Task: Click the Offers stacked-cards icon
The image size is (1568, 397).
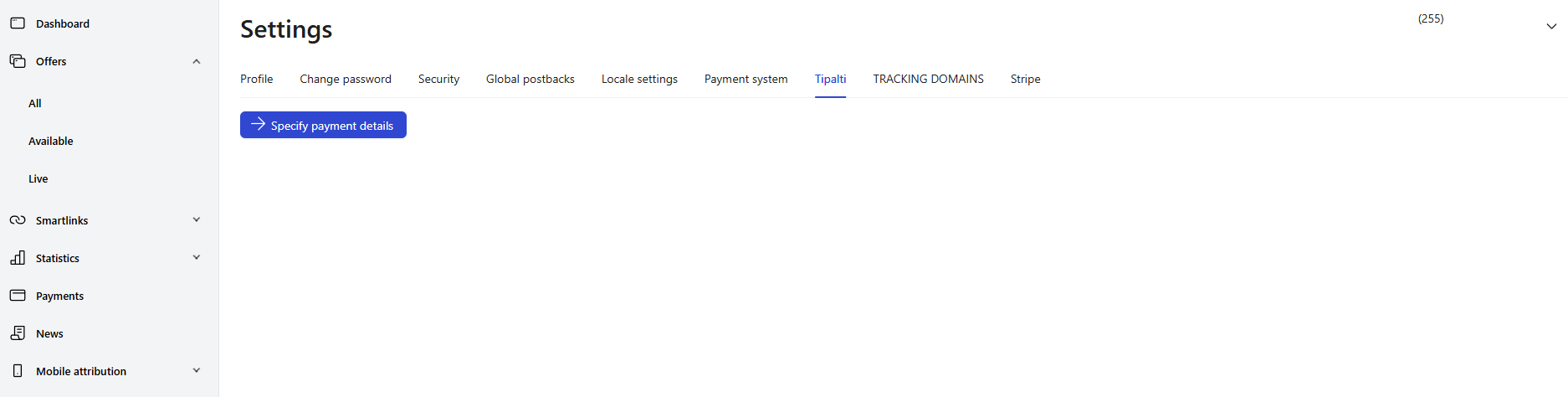Action: tap(18, 61)
